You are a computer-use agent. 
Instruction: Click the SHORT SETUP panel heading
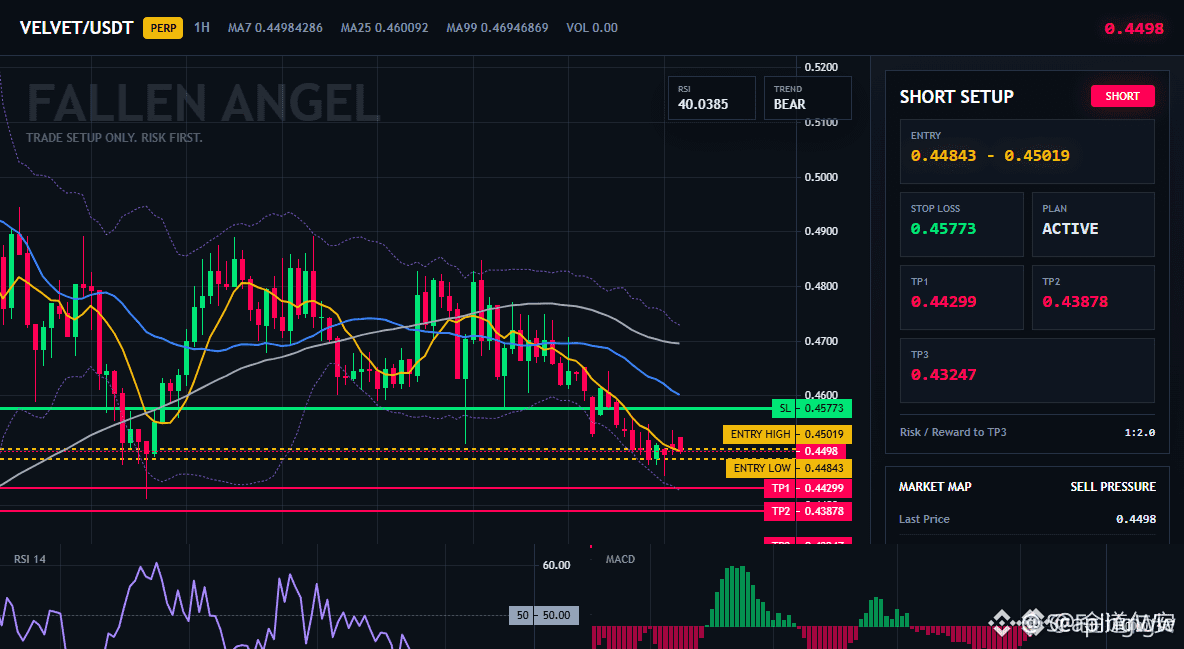[x=956, y=97]
